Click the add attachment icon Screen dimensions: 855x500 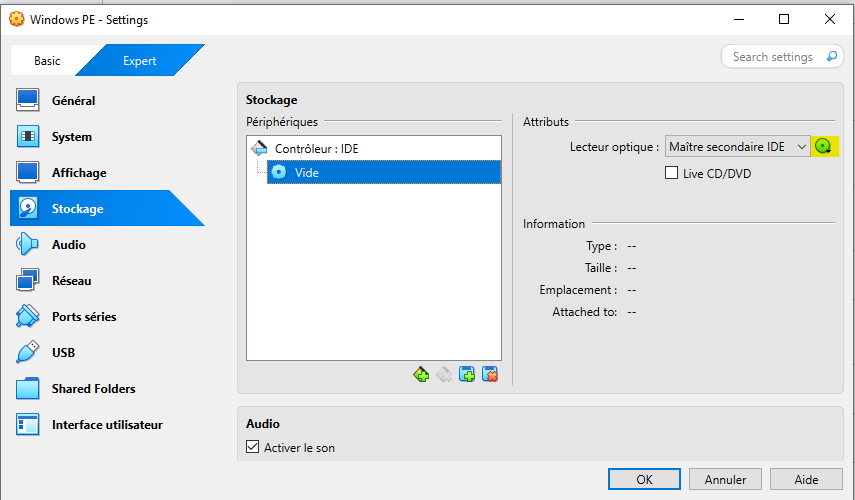(x=467, y=374)
